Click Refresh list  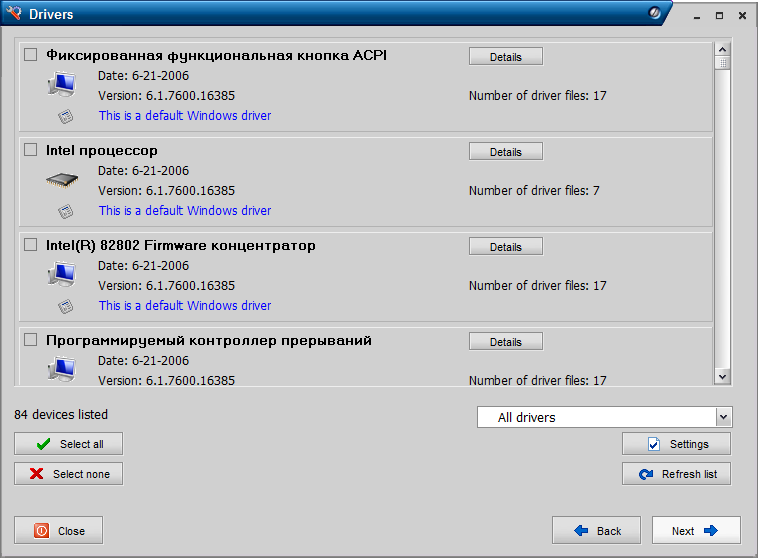point(676,474)
